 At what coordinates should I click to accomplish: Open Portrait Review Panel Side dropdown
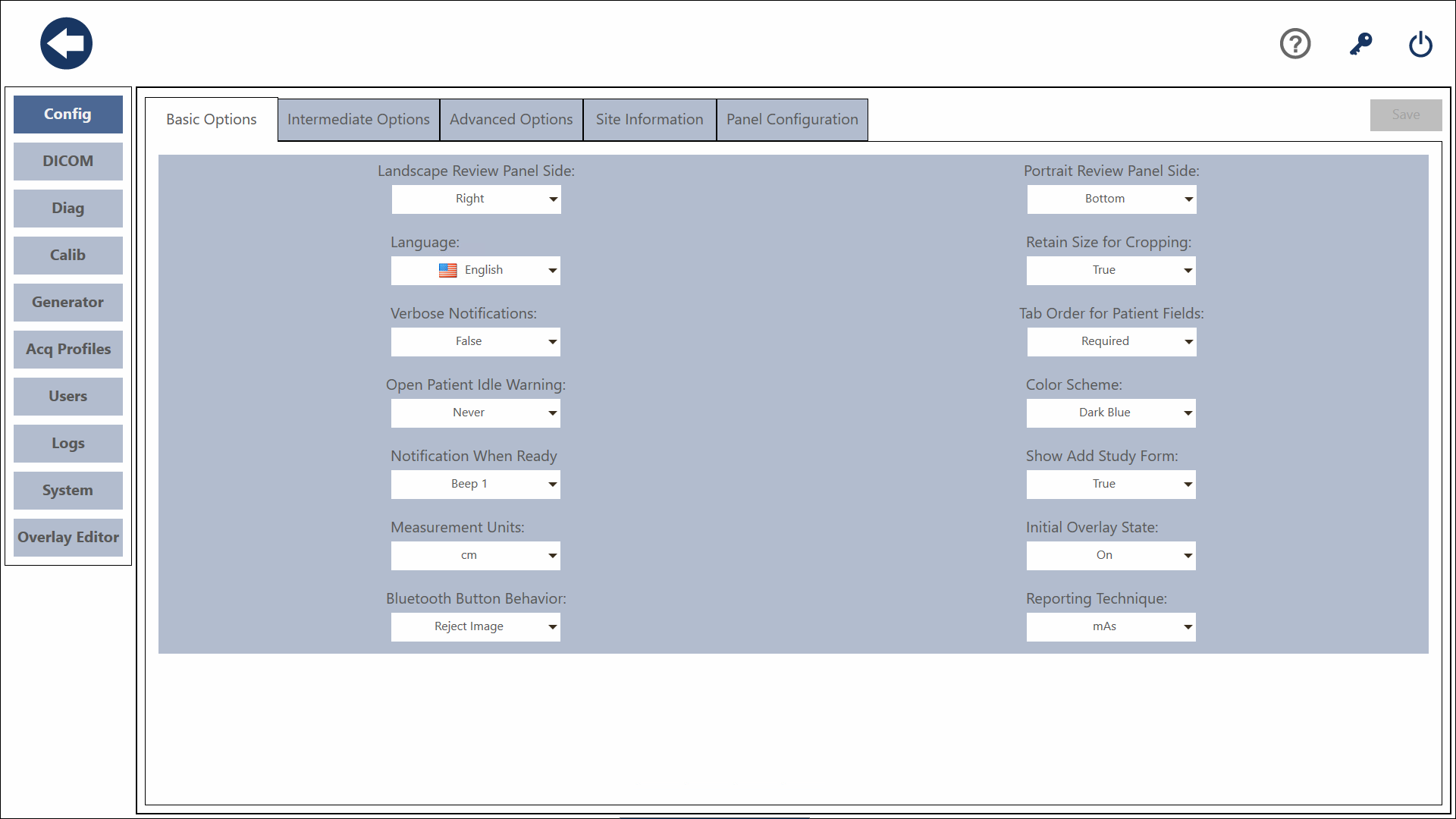[x=1112, y=199]
